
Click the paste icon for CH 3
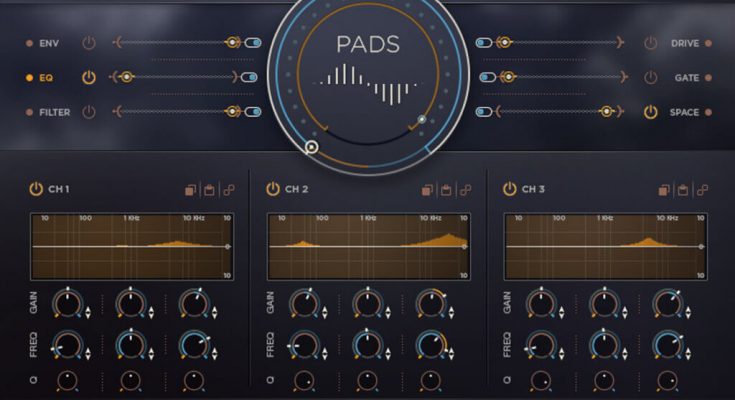pyautogui.click(x=683, y=190)
